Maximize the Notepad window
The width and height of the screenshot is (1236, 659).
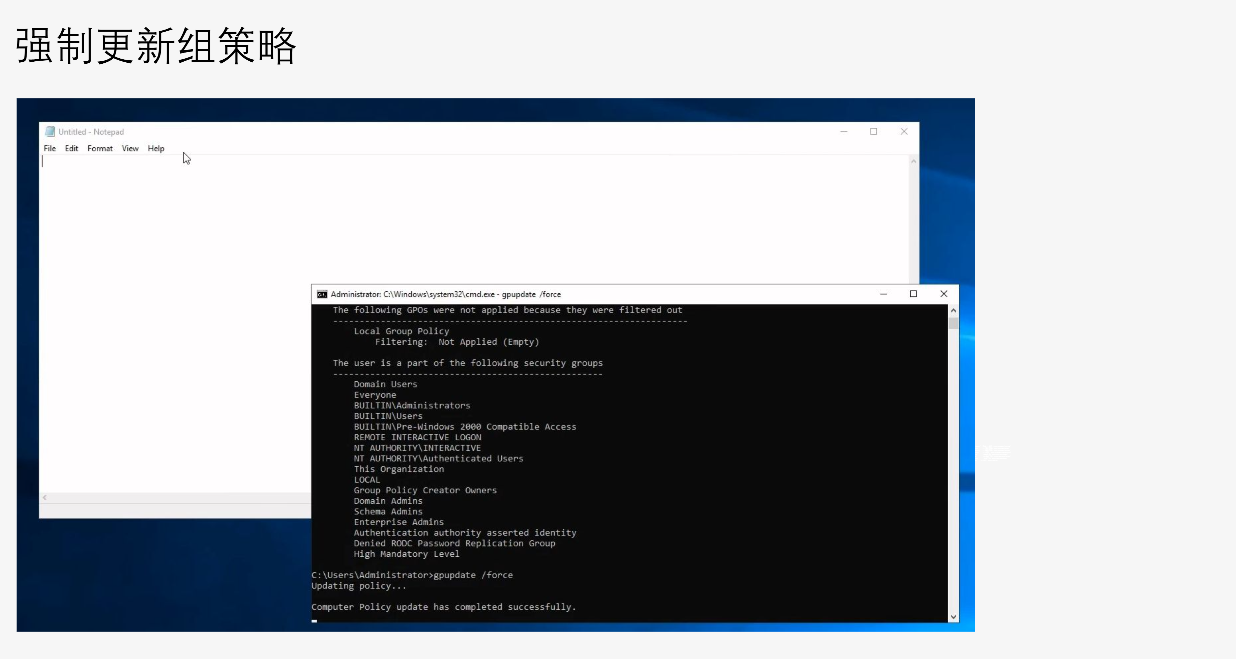coord(873,132)
